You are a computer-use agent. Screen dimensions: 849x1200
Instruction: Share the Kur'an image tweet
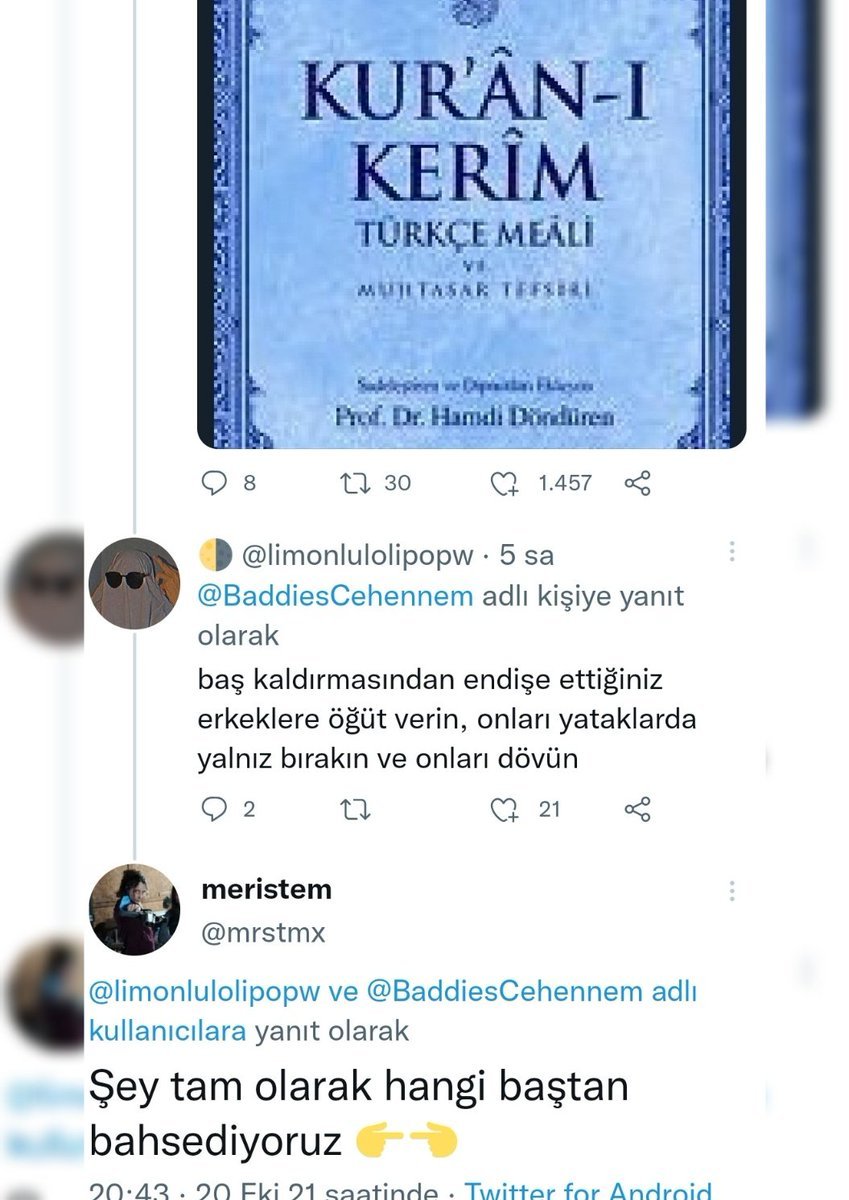pos(637,483)
